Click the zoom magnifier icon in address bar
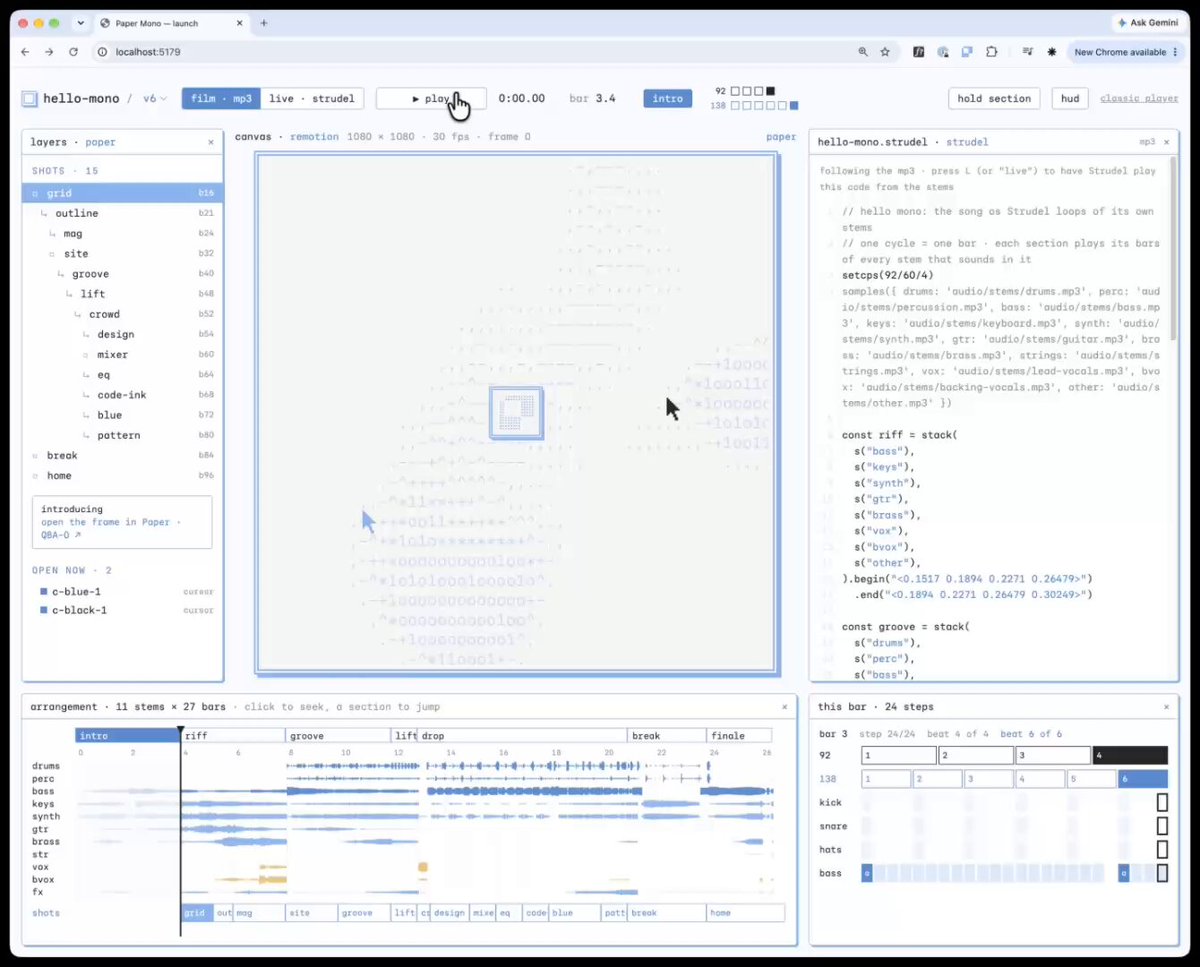The image size is (1200, 967). point(863,52)
